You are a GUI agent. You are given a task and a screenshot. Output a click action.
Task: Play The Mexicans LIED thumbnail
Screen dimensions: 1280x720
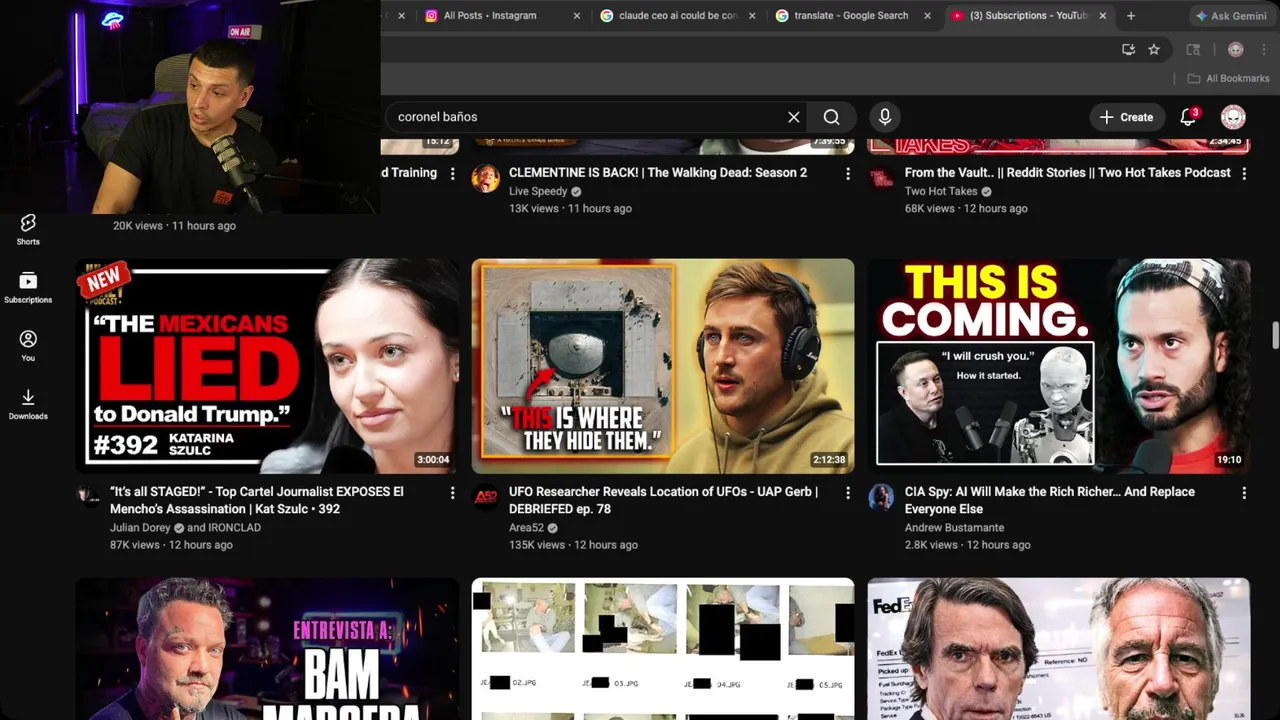click(x=267, y=366)
